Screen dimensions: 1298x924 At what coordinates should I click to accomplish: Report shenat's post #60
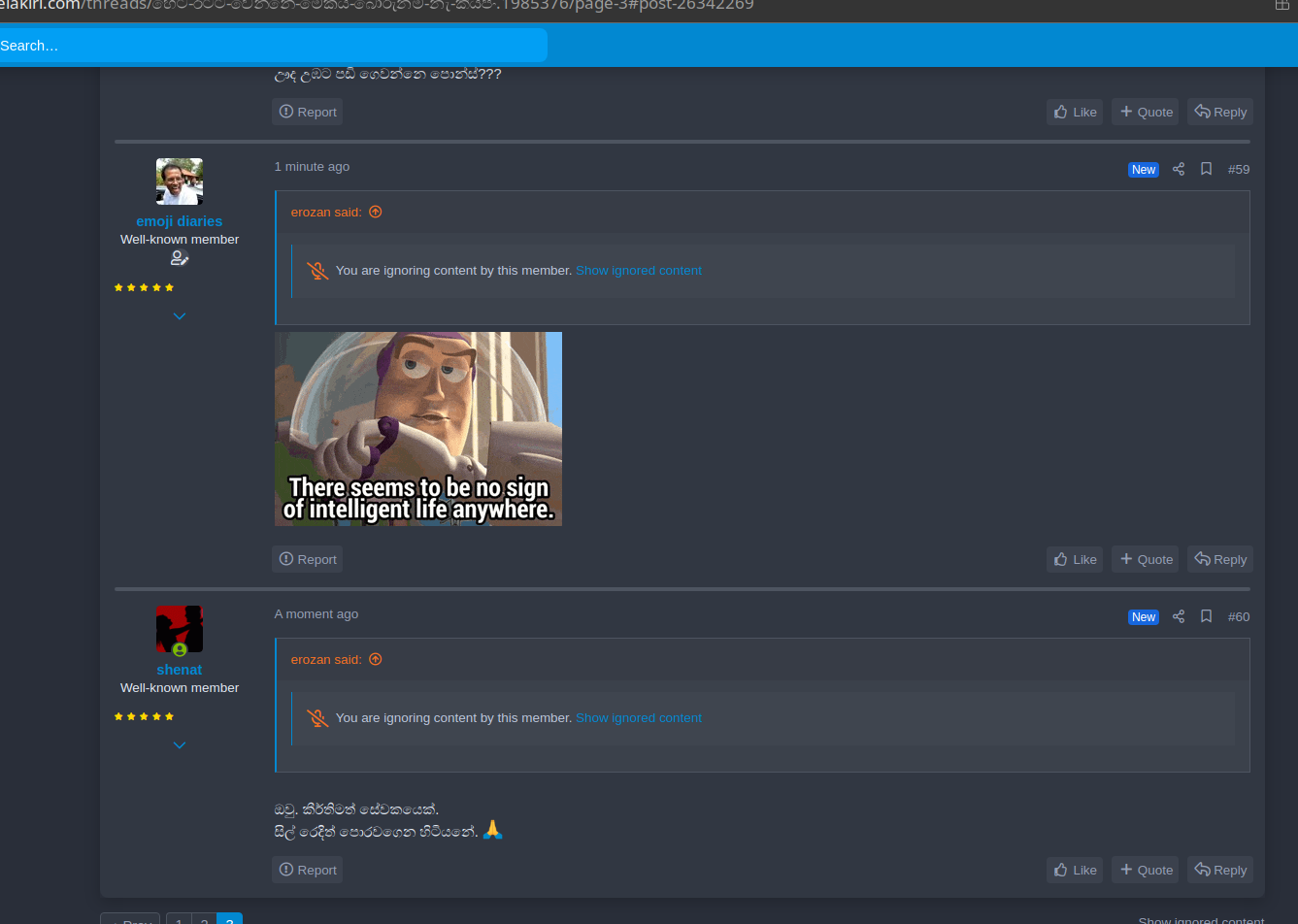click(308, 870)
